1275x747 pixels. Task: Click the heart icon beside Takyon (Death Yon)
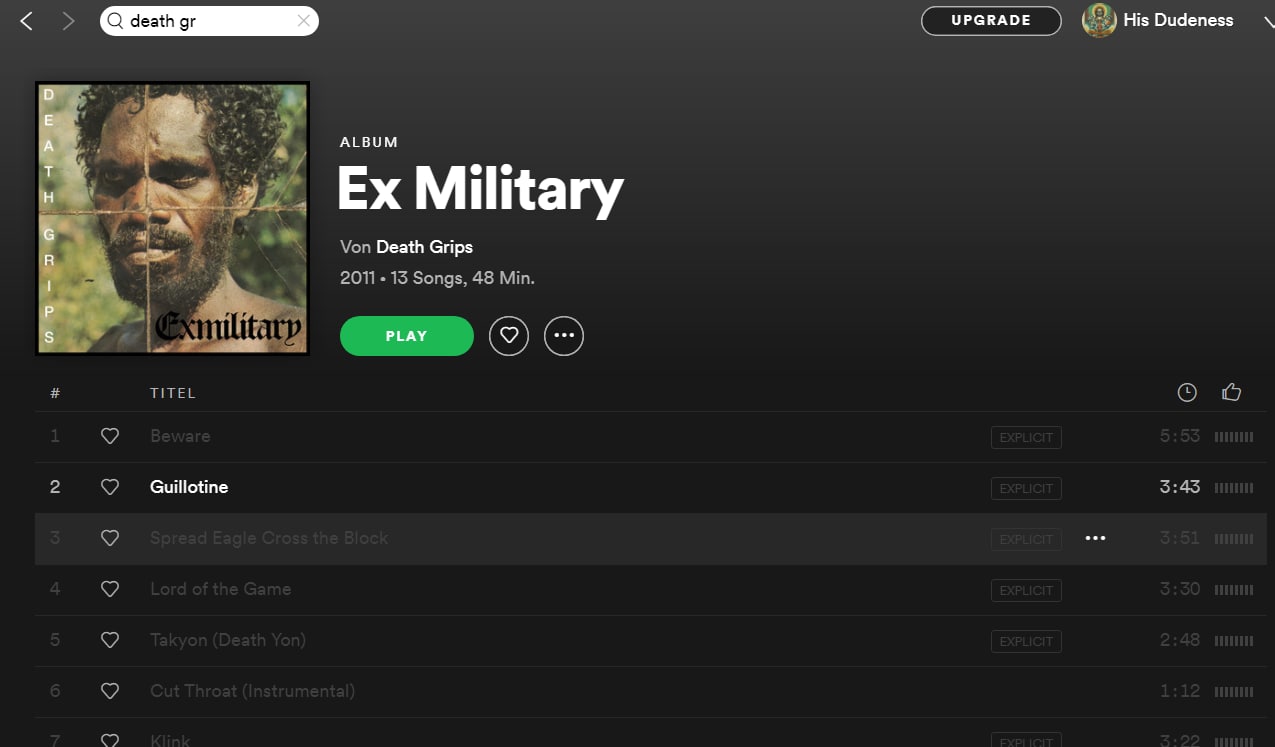click(110, 640)
